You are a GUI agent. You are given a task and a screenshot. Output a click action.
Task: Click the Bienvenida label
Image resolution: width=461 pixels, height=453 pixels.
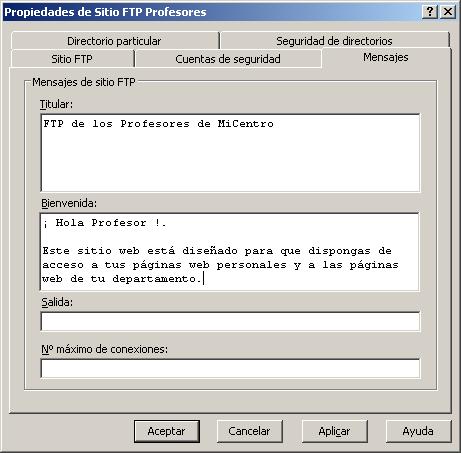[x=69, y=203]
